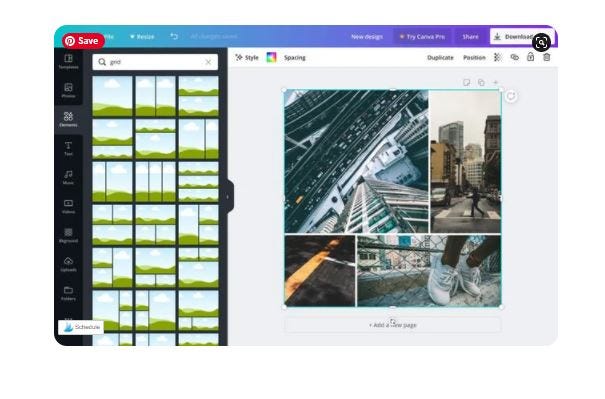Click inside the grid search field

(x=155, y=62)
